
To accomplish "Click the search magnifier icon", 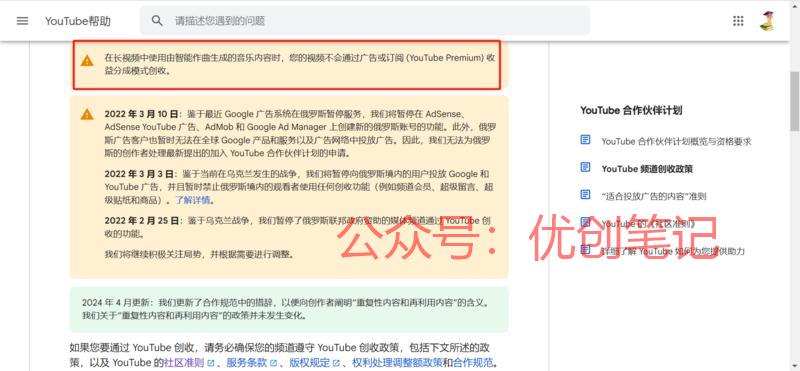I will coord(157,21).
